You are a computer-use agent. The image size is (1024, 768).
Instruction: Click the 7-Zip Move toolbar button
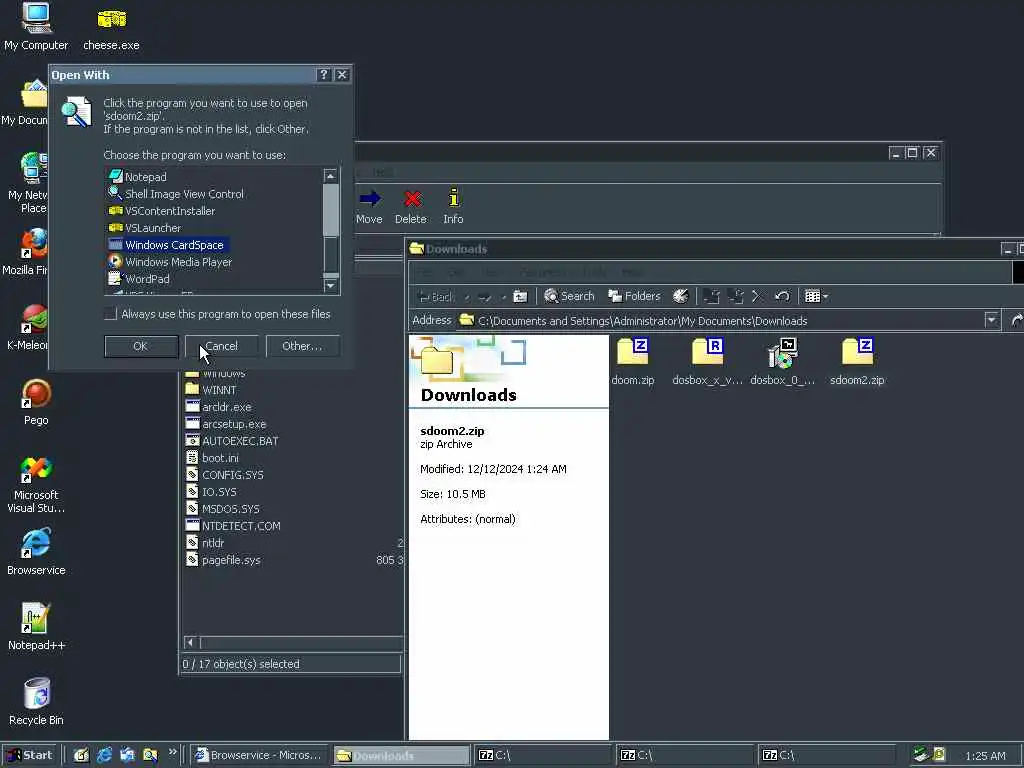point(369,206)
